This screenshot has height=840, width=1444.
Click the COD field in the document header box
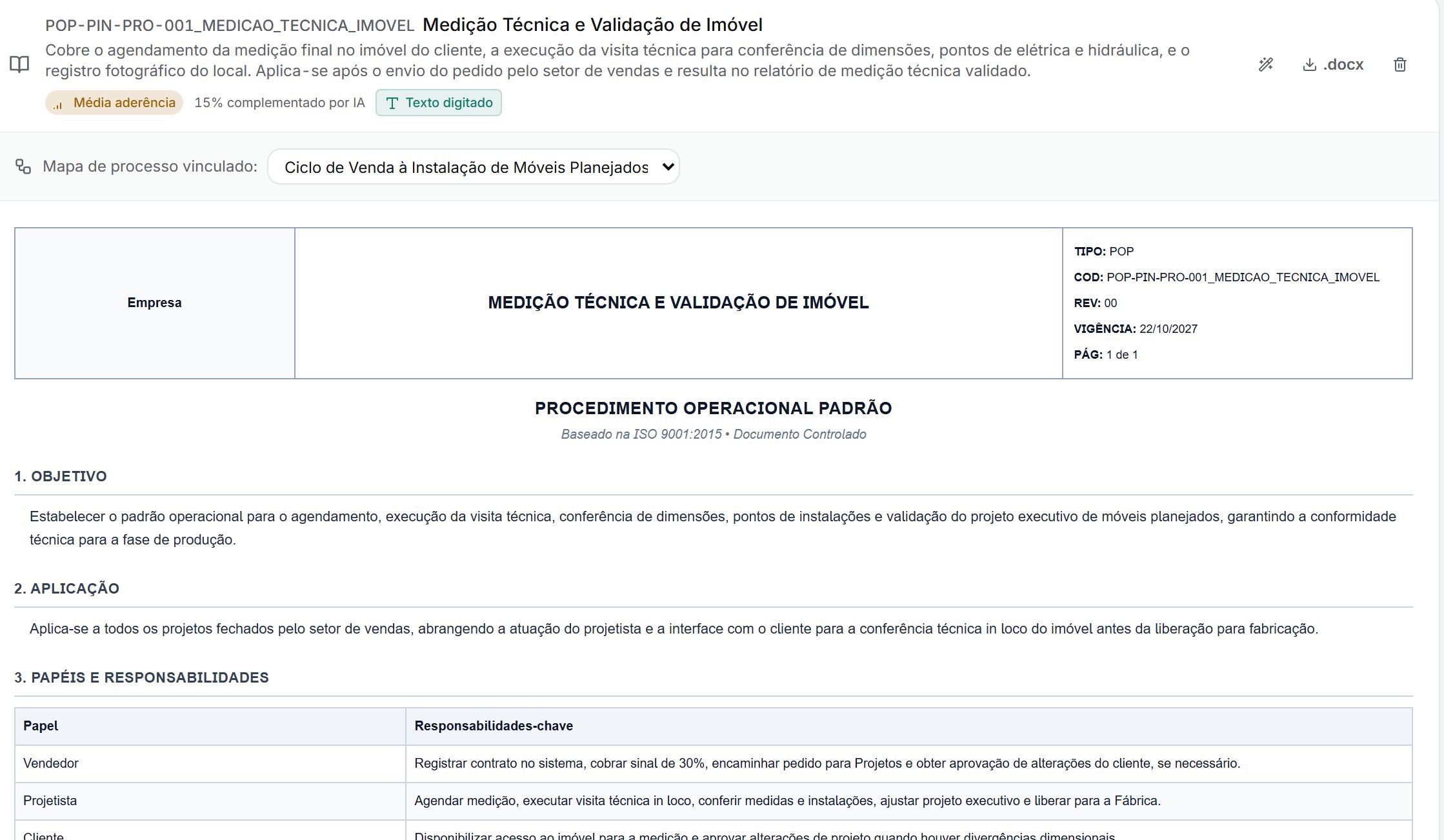1227,277
